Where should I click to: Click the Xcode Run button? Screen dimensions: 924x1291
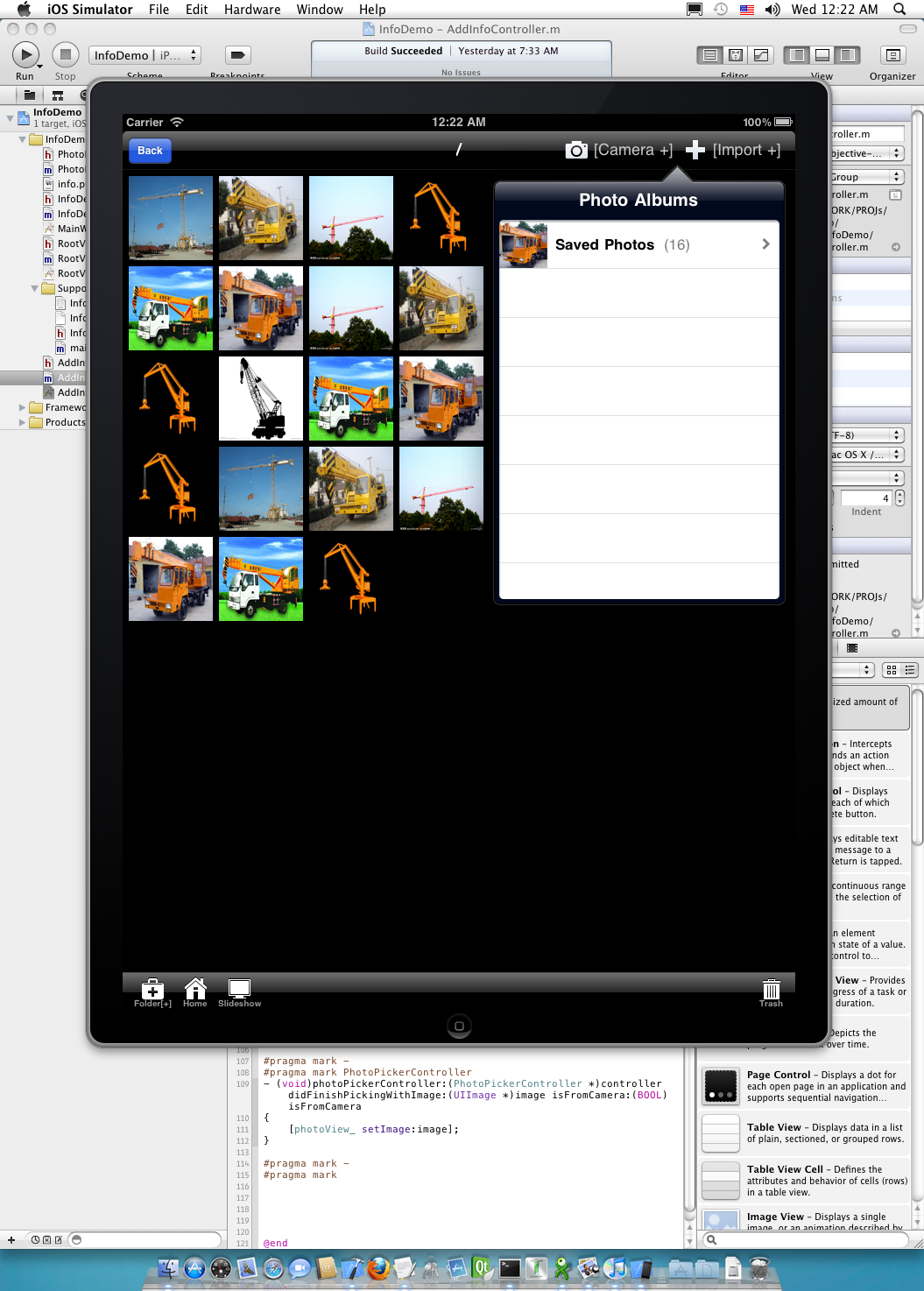click(25, 55)
